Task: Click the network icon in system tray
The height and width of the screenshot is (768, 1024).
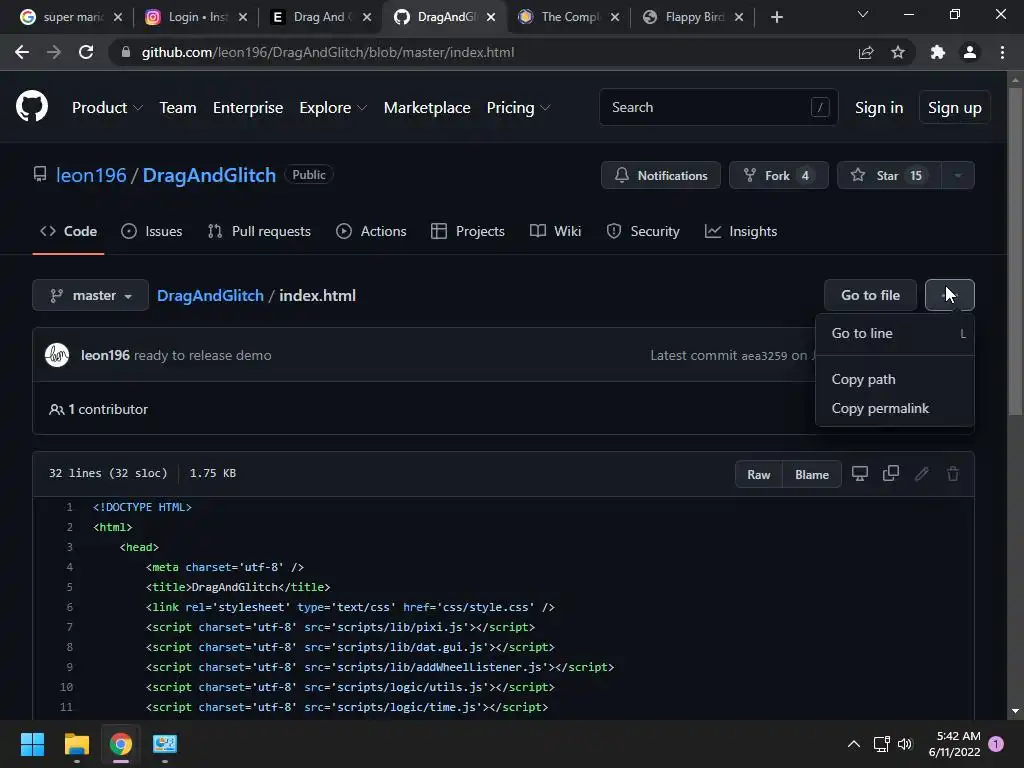Action: coord(881,744)
